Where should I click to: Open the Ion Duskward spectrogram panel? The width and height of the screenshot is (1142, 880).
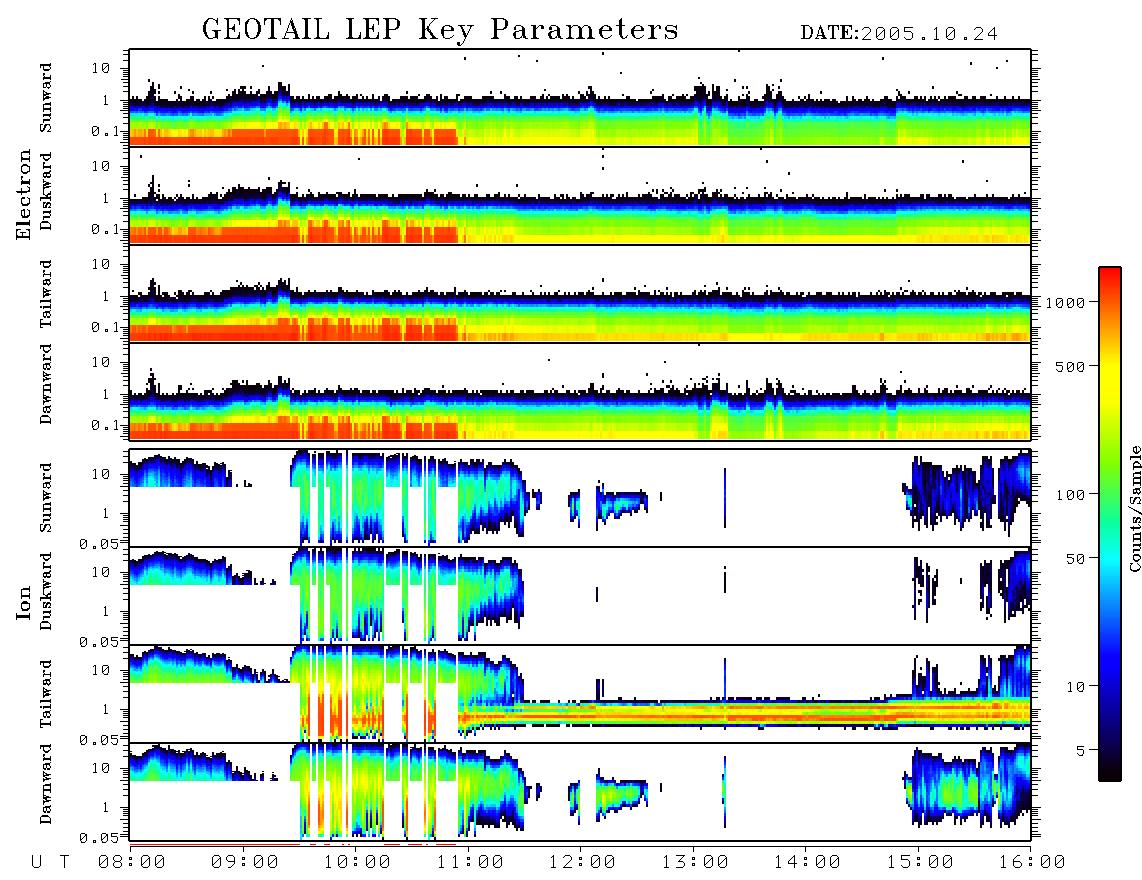(x=580, y=595)
